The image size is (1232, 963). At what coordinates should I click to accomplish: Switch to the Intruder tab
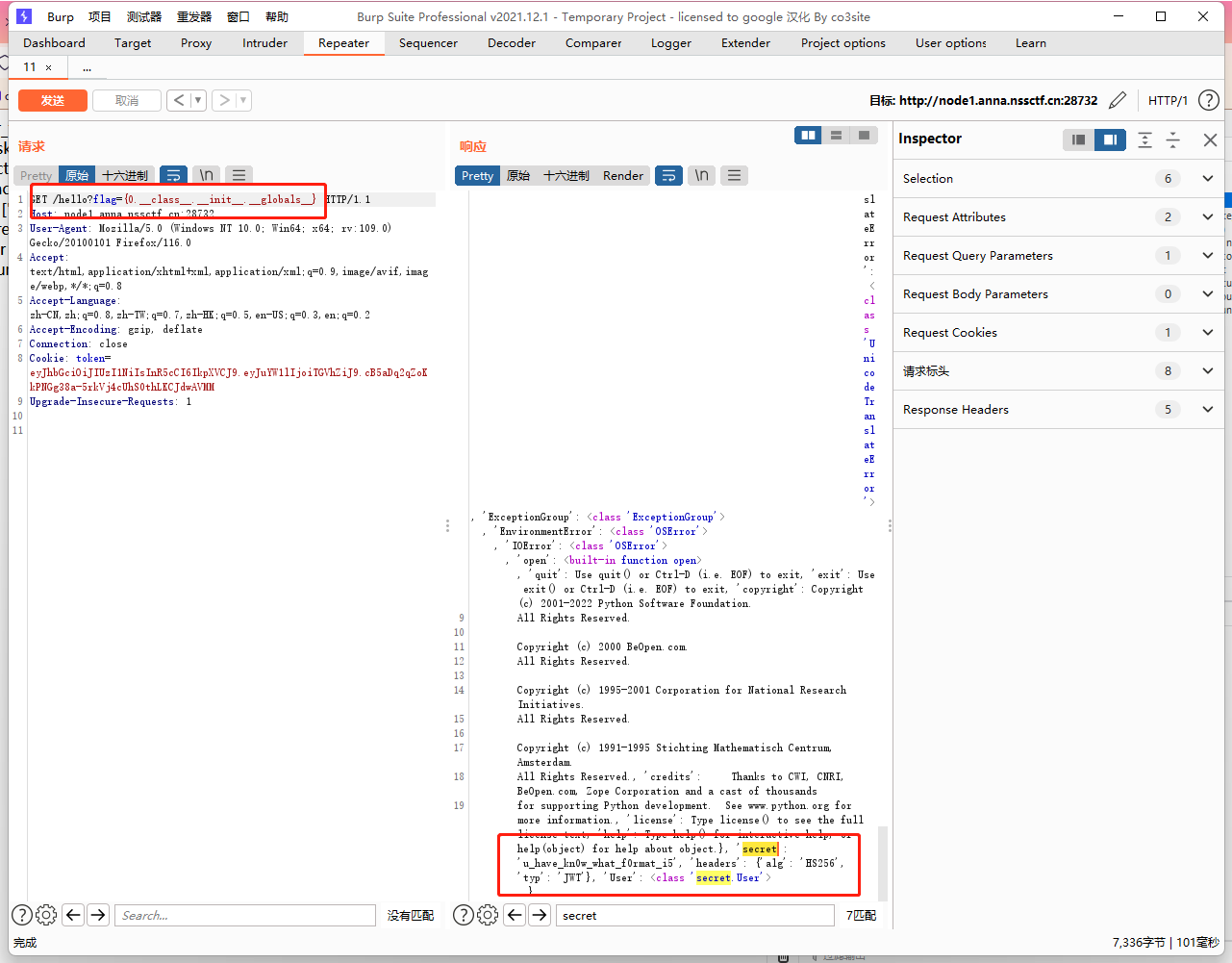(264, 43)
